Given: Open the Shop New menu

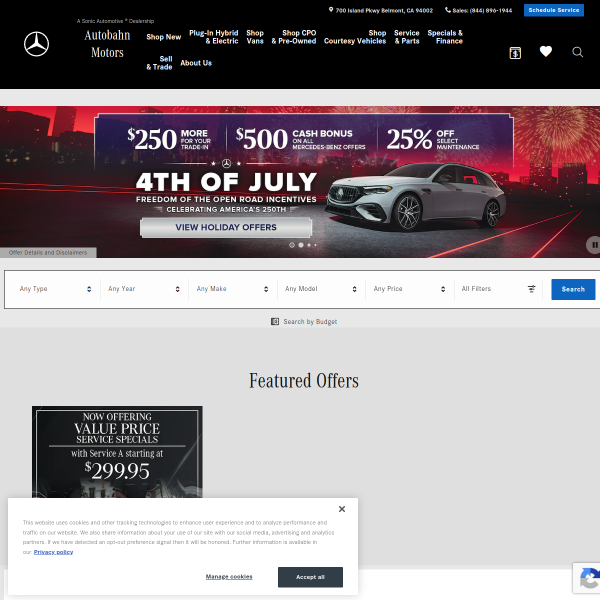Looking at the screenshot, I should tap(163, 37).
